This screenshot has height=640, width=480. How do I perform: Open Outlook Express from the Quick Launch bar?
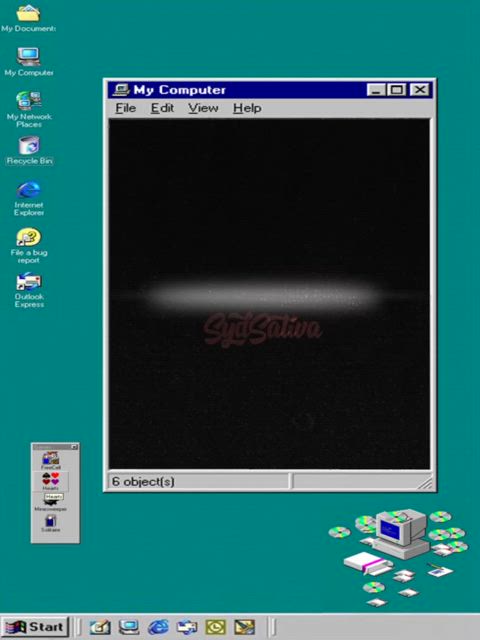pyautogui.click(x=187, y=627)
